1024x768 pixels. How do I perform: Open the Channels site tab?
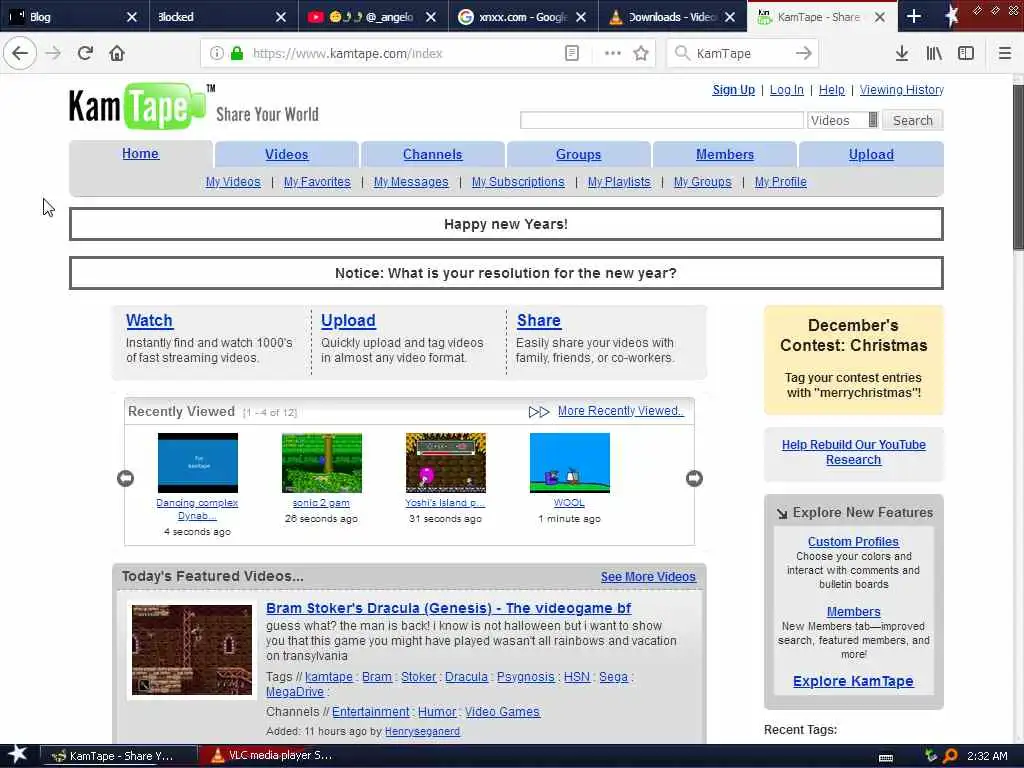coord(432,155)
